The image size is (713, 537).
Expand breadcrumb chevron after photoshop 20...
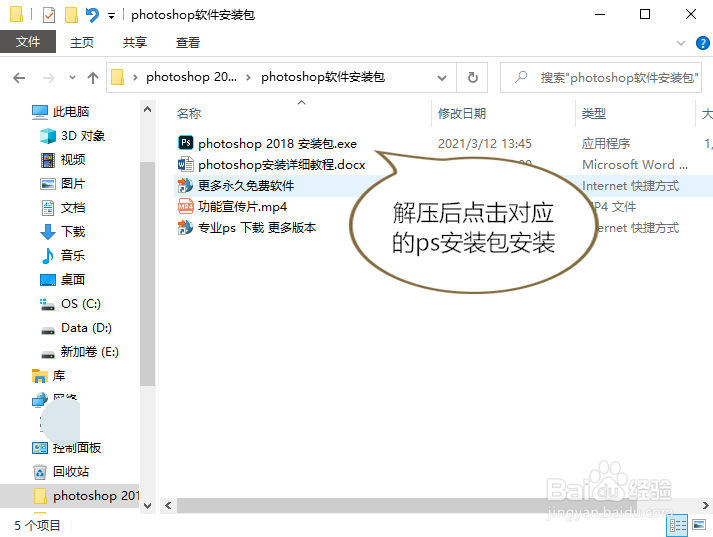pos(248,78)
